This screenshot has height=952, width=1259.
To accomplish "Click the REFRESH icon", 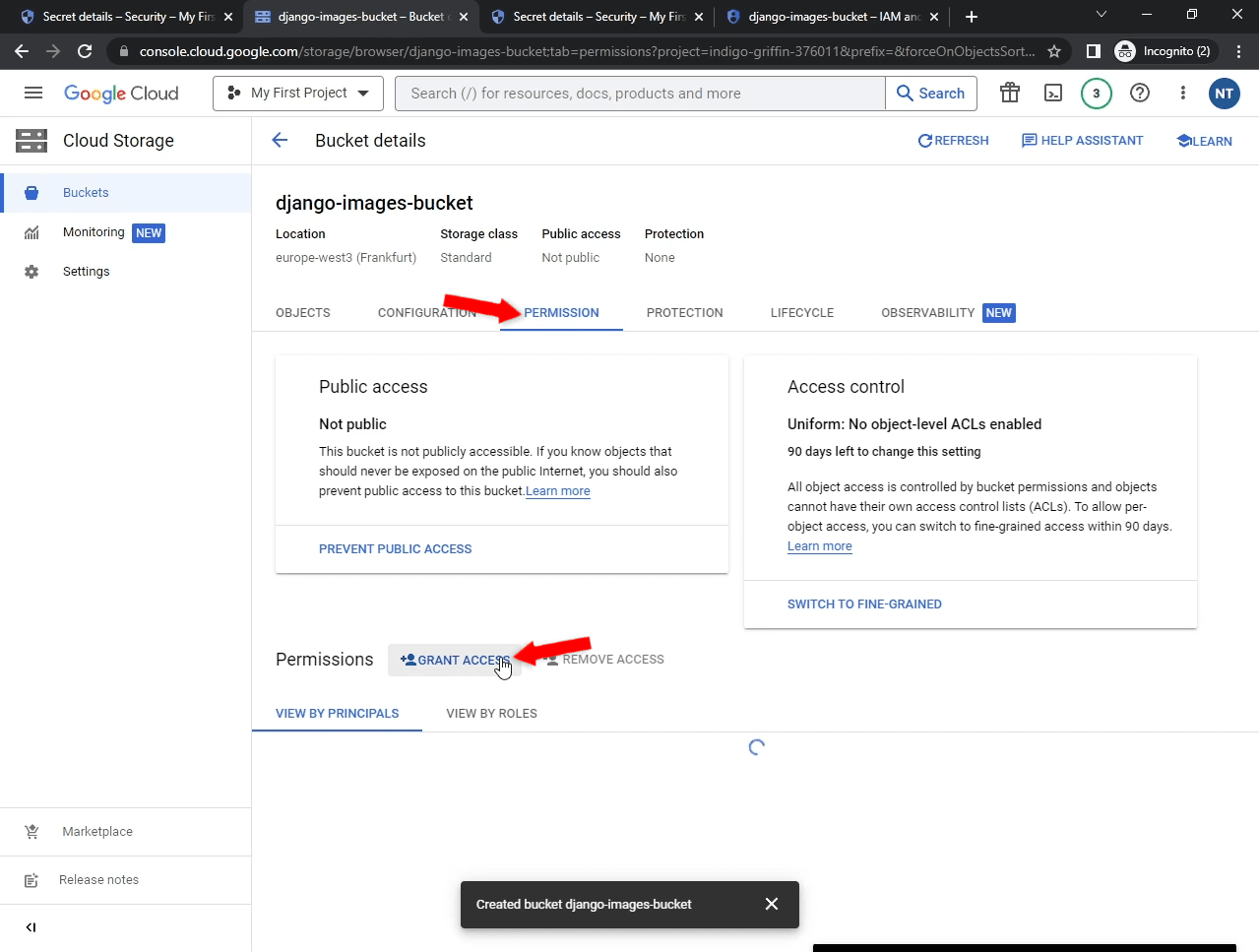I will [953, 140].
